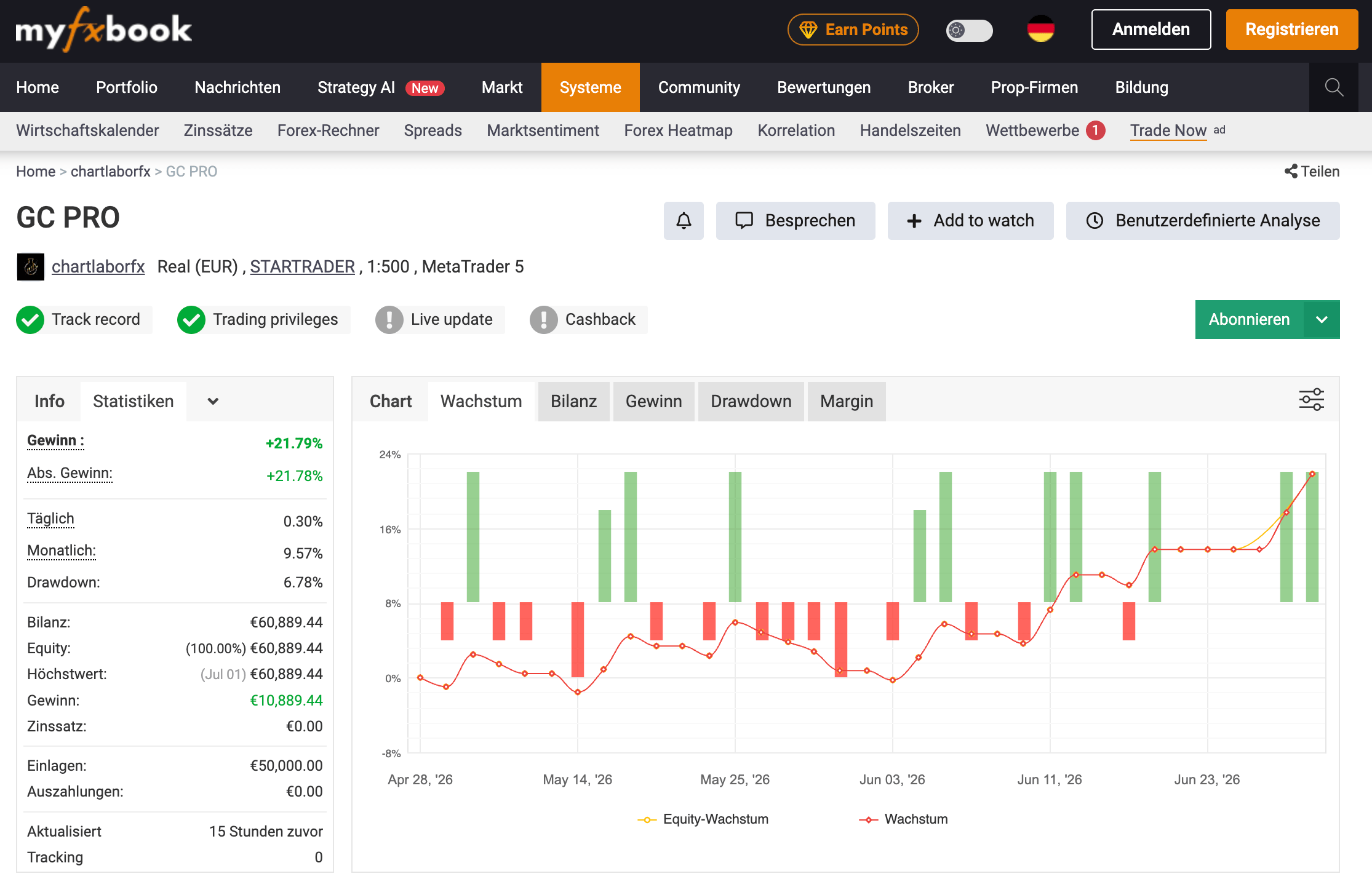Open the Portfolio menu

[x=127, y=87]
